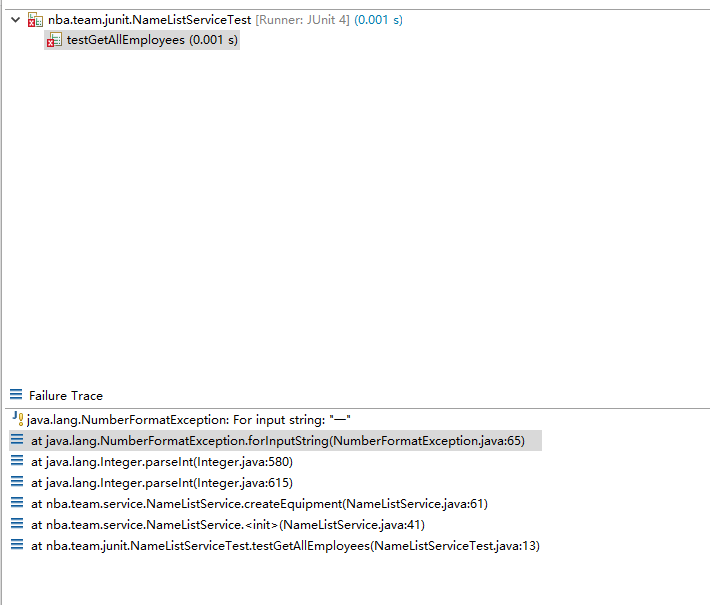The width and height of the screenshot is (710, 605).
Task: Click the failed test icon beside testGetAllEmployees
Action: pos(54,40)
